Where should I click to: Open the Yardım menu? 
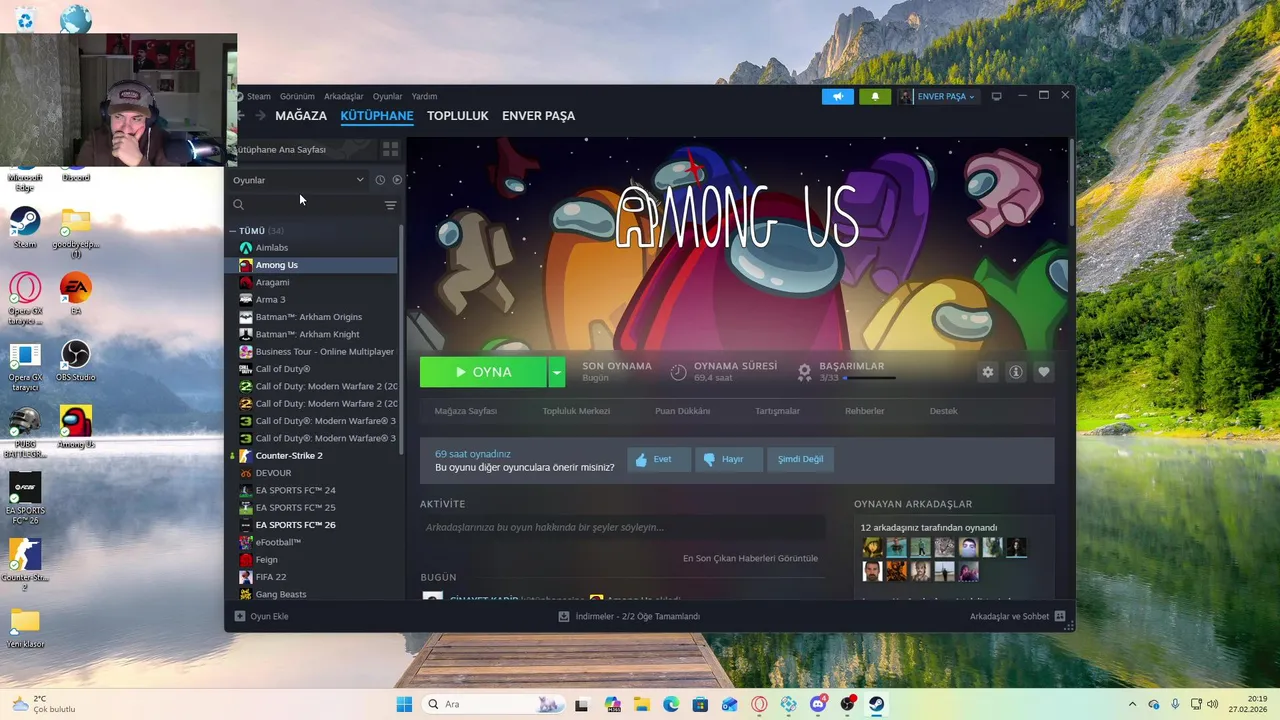424,97
